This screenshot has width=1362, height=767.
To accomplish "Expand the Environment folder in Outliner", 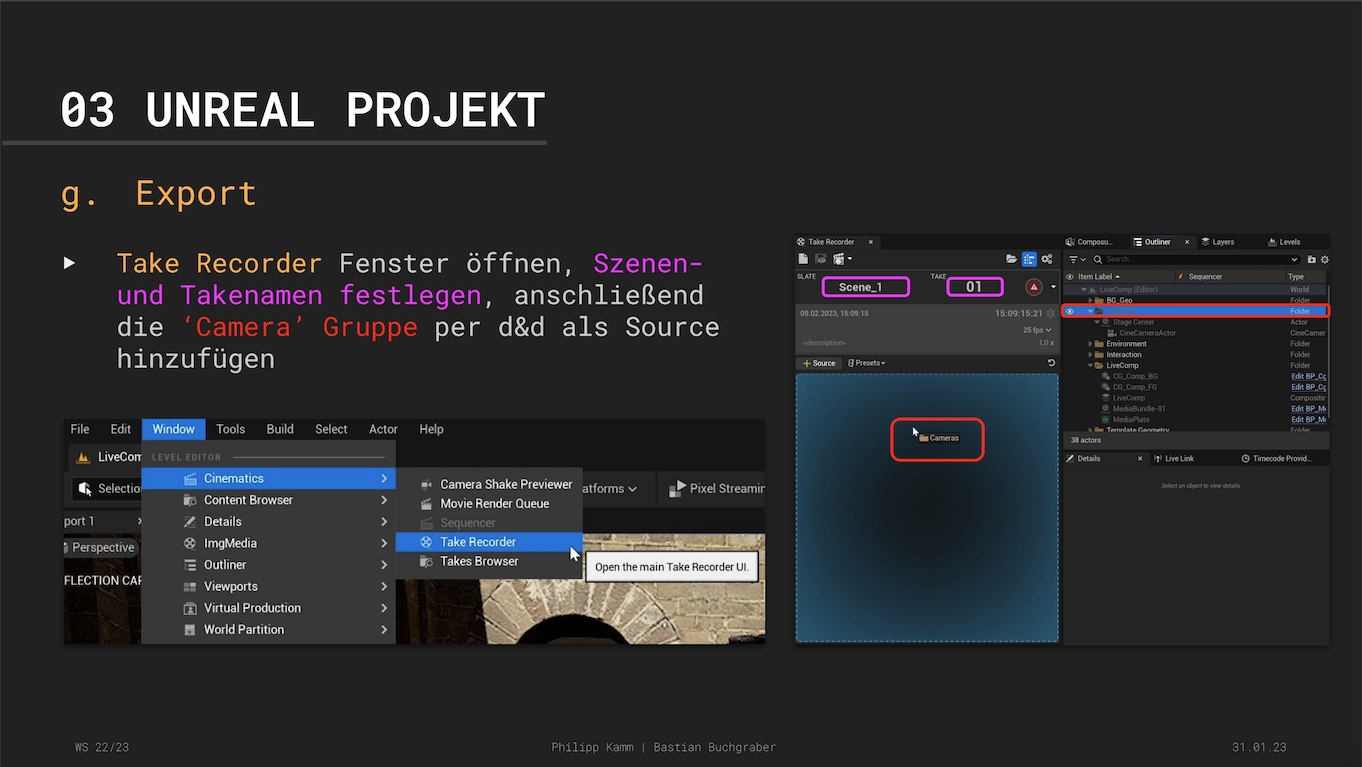I will click(x=1091, y=344).
